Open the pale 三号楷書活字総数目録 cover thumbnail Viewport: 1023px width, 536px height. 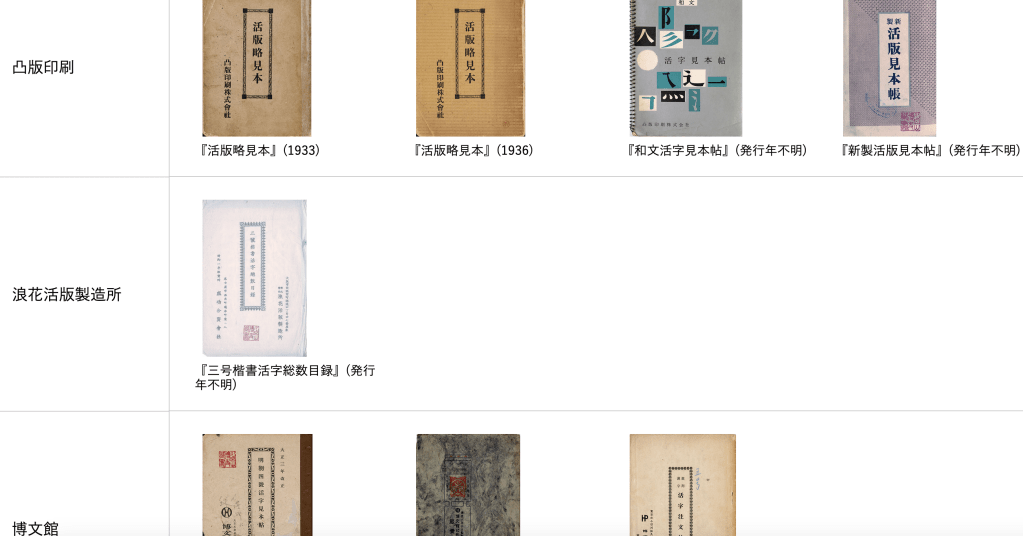click(254, 278)
